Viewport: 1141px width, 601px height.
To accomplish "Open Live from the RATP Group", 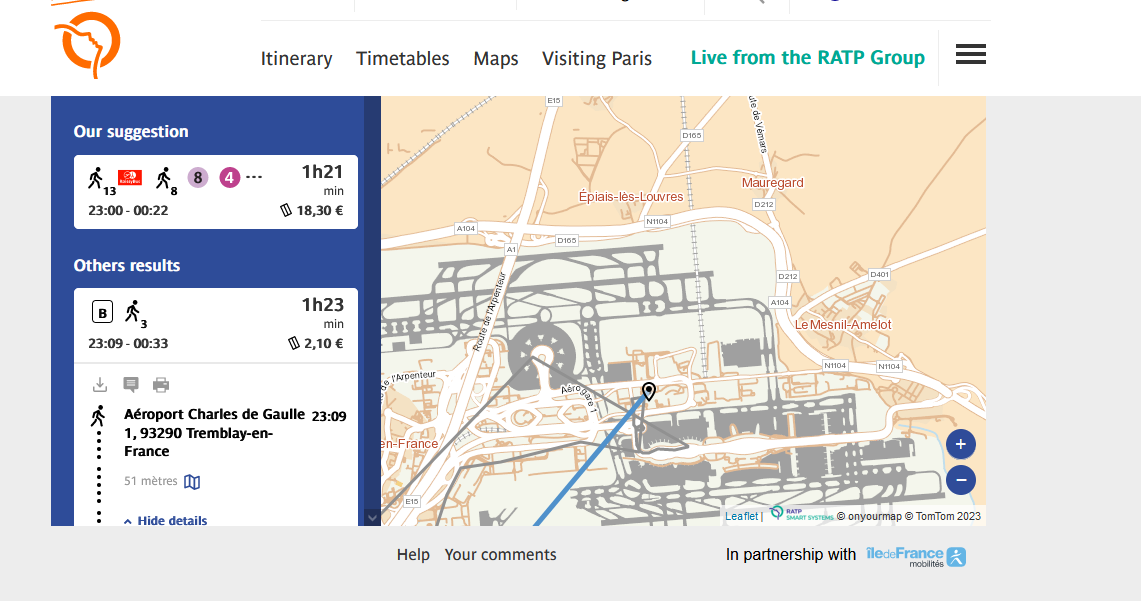I will pyautogui.click(x=808, y=57).
